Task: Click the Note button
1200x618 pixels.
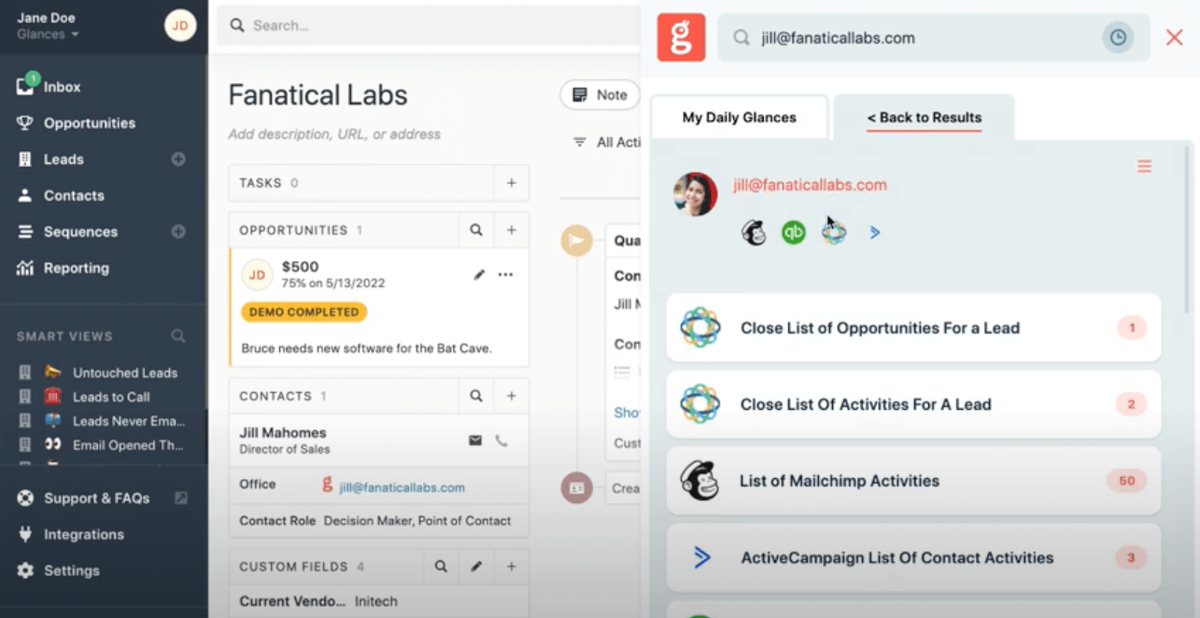Action: (x=600, y=95)
